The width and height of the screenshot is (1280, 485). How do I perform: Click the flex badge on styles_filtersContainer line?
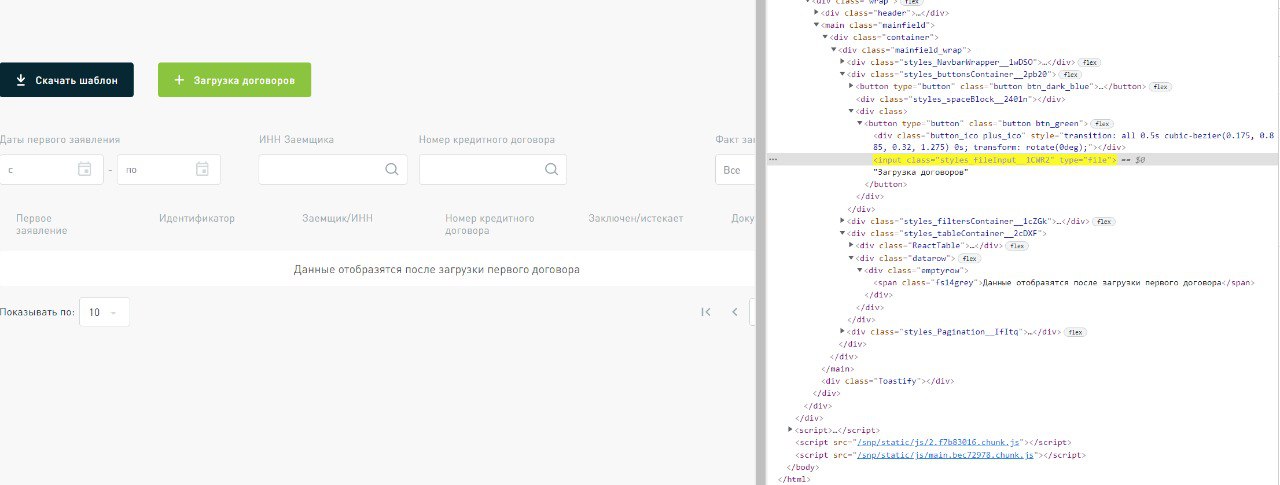click(1103, 221)
